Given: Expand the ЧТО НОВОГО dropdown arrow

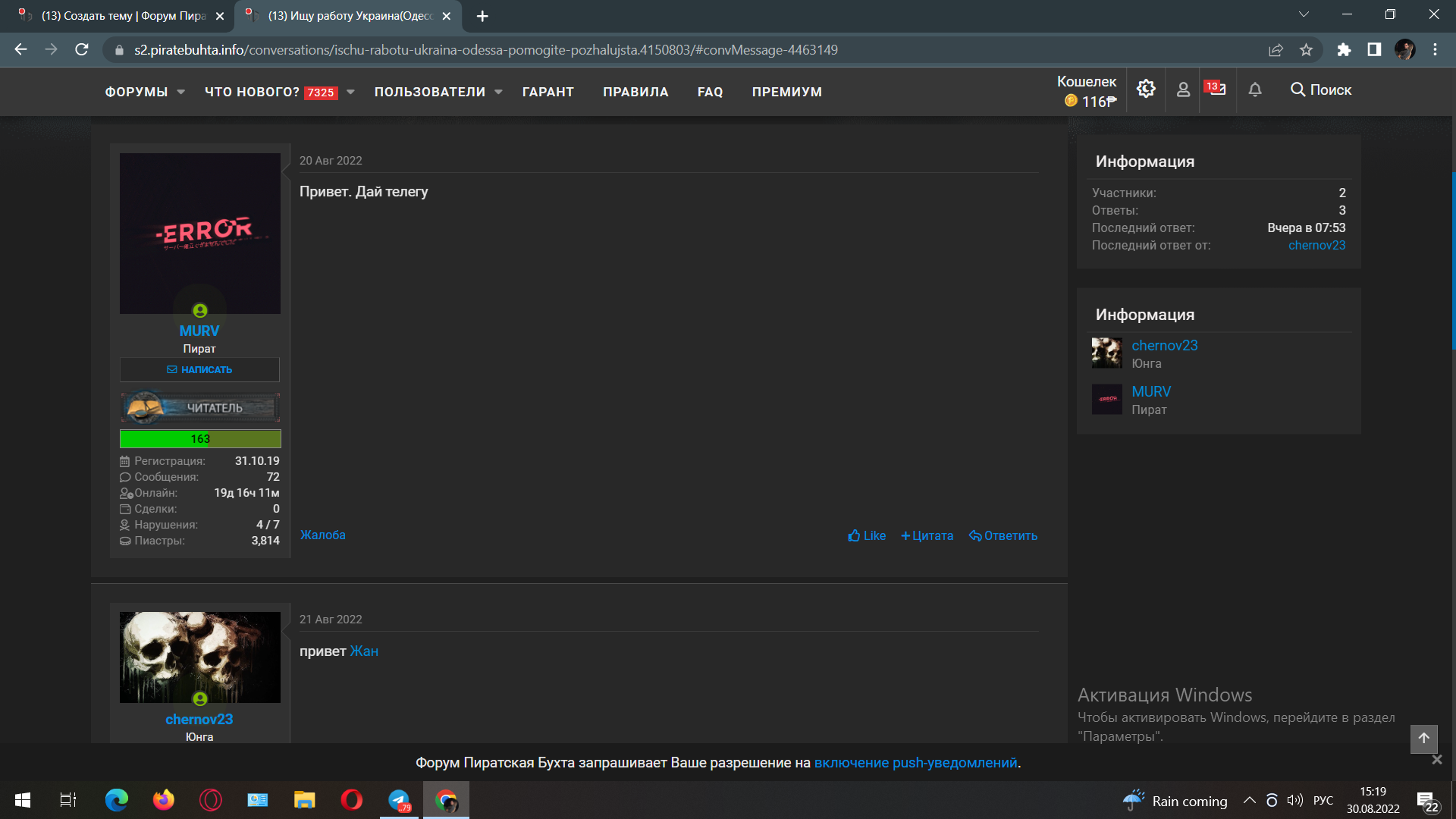Looking at the screenshot, I should (x=350, y=92).
